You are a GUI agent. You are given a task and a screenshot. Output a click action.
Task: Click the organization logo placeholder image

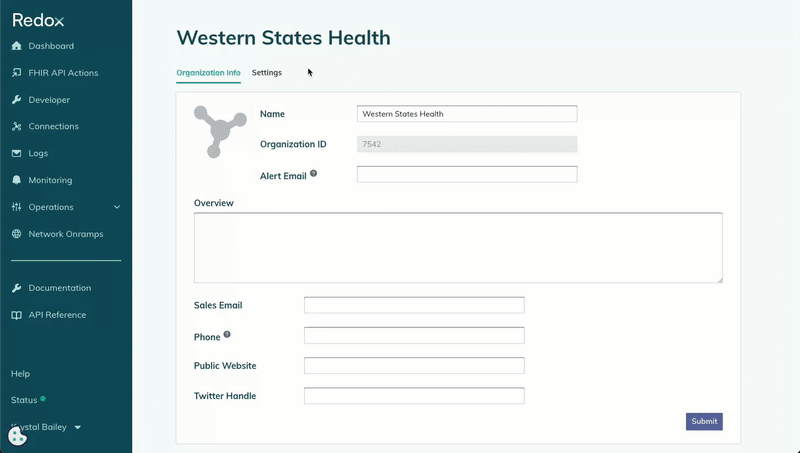coord(220,132)
